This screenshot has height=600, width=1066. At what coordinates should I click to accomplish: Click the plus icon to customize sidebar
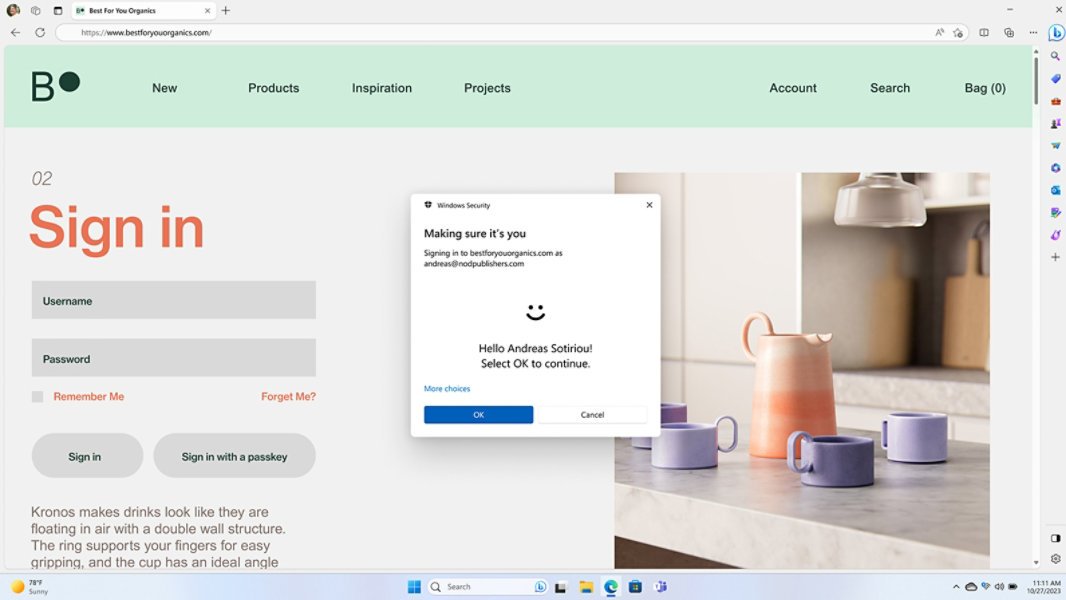tap(1055, 257)
